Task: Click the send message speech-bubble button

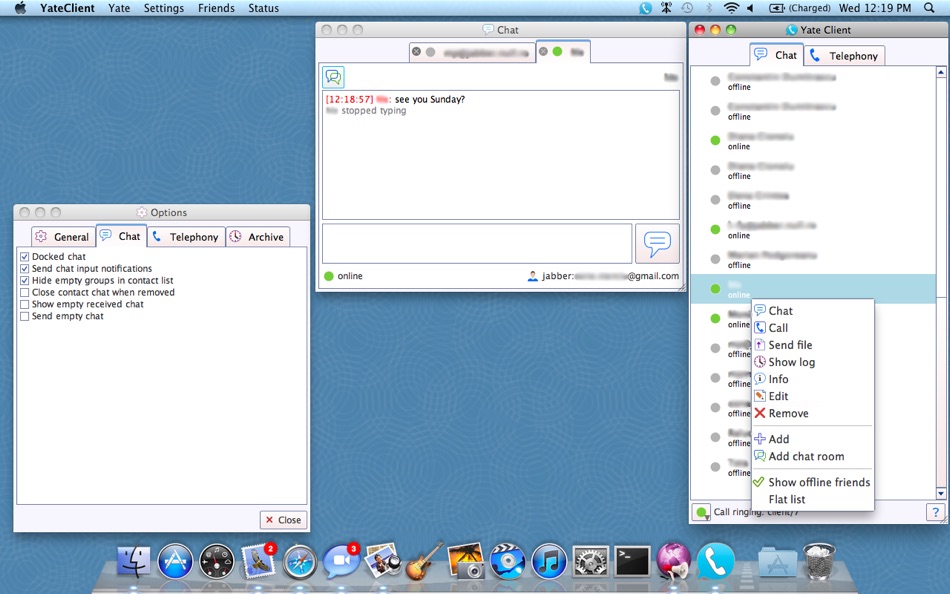Action: (657, 243)
